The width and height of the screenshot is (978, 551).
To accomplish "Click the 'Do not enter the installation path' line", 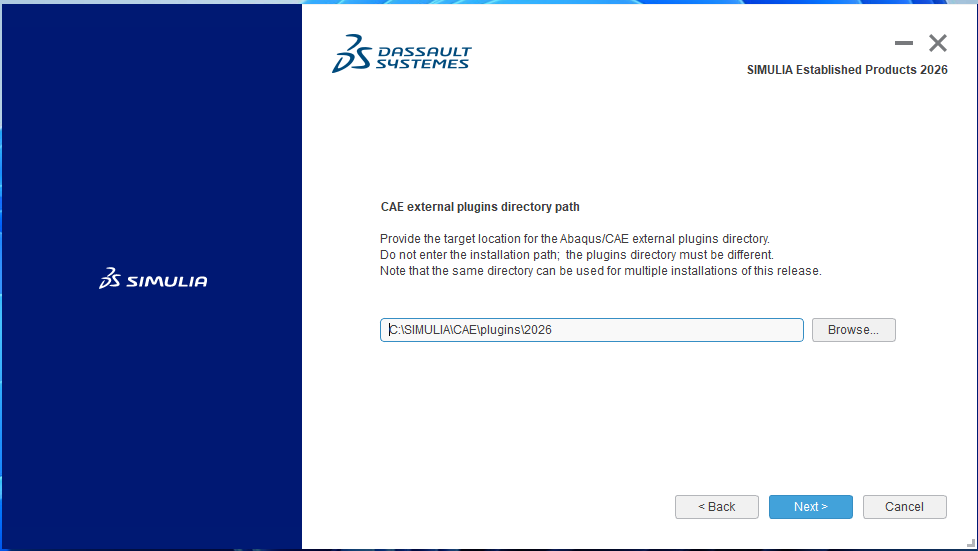I will (x=576, y=255).
